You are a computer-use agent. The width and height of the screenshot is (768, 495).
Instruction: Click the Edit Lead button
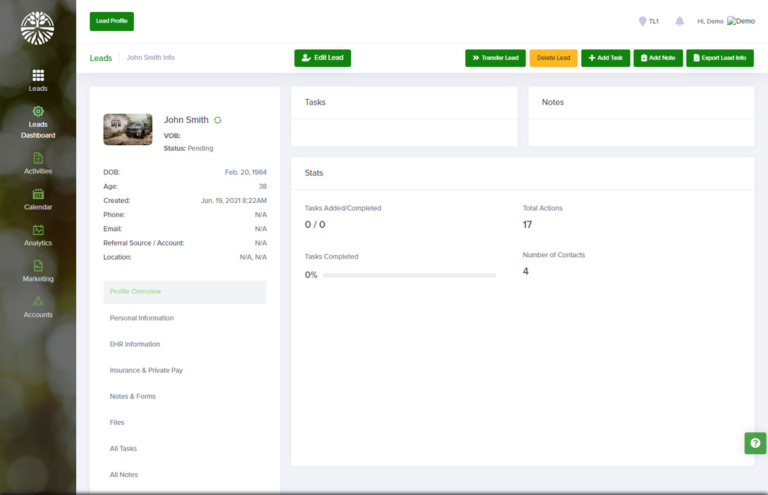[322, 58]
